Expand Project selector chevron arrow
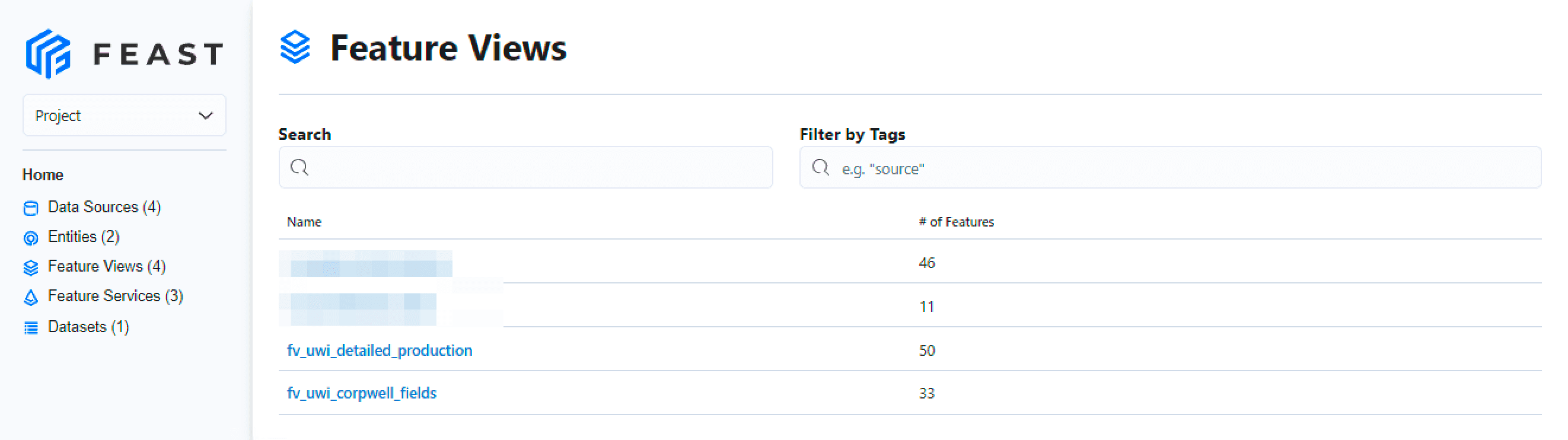The width and height of the screenshot is (1568, 440). click(x=206, y=116)
